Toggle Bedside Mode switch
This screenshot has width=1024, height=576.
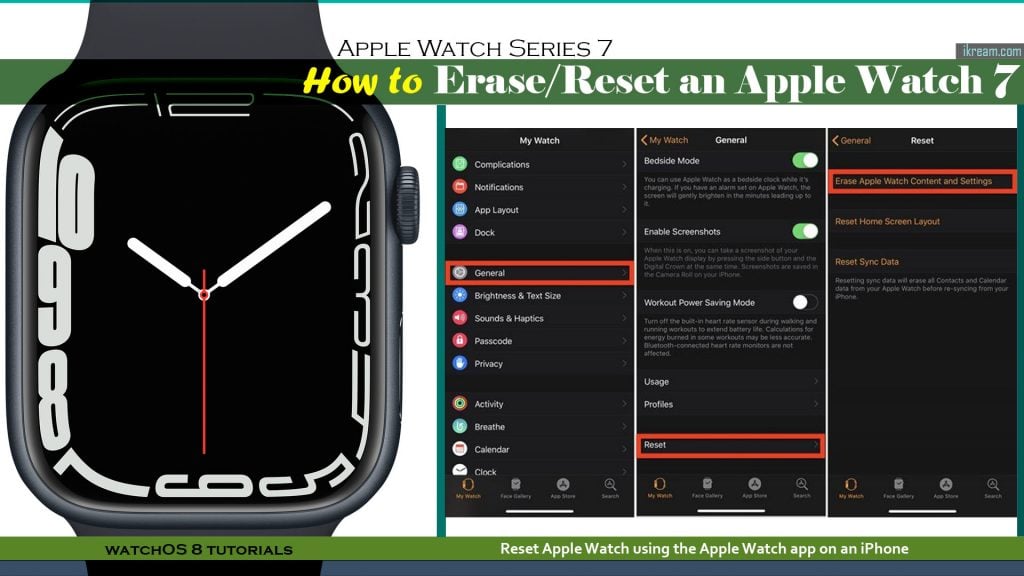805,160
